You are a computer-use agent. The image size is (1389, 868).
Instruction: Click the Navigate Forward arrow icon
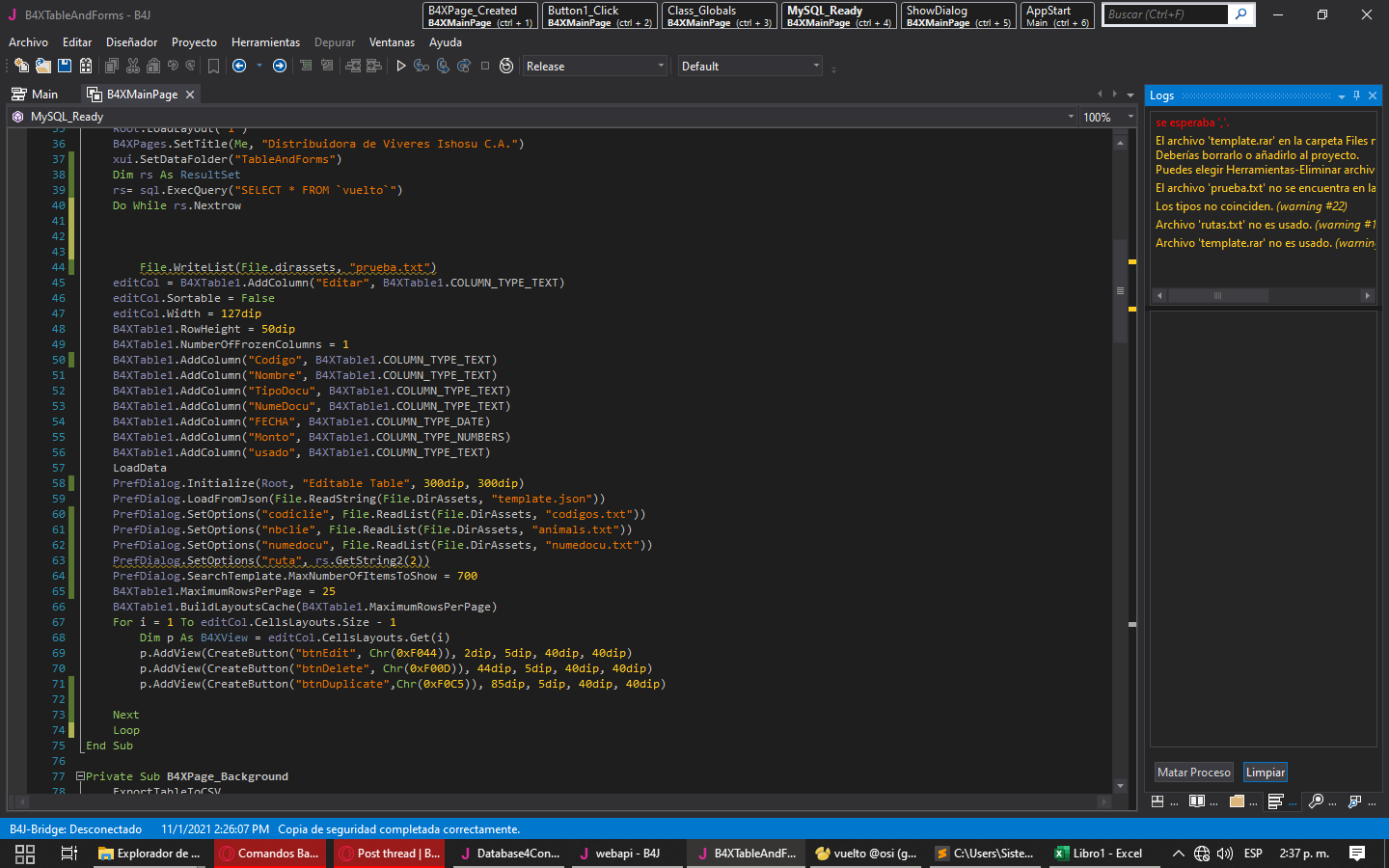[280, 66]
